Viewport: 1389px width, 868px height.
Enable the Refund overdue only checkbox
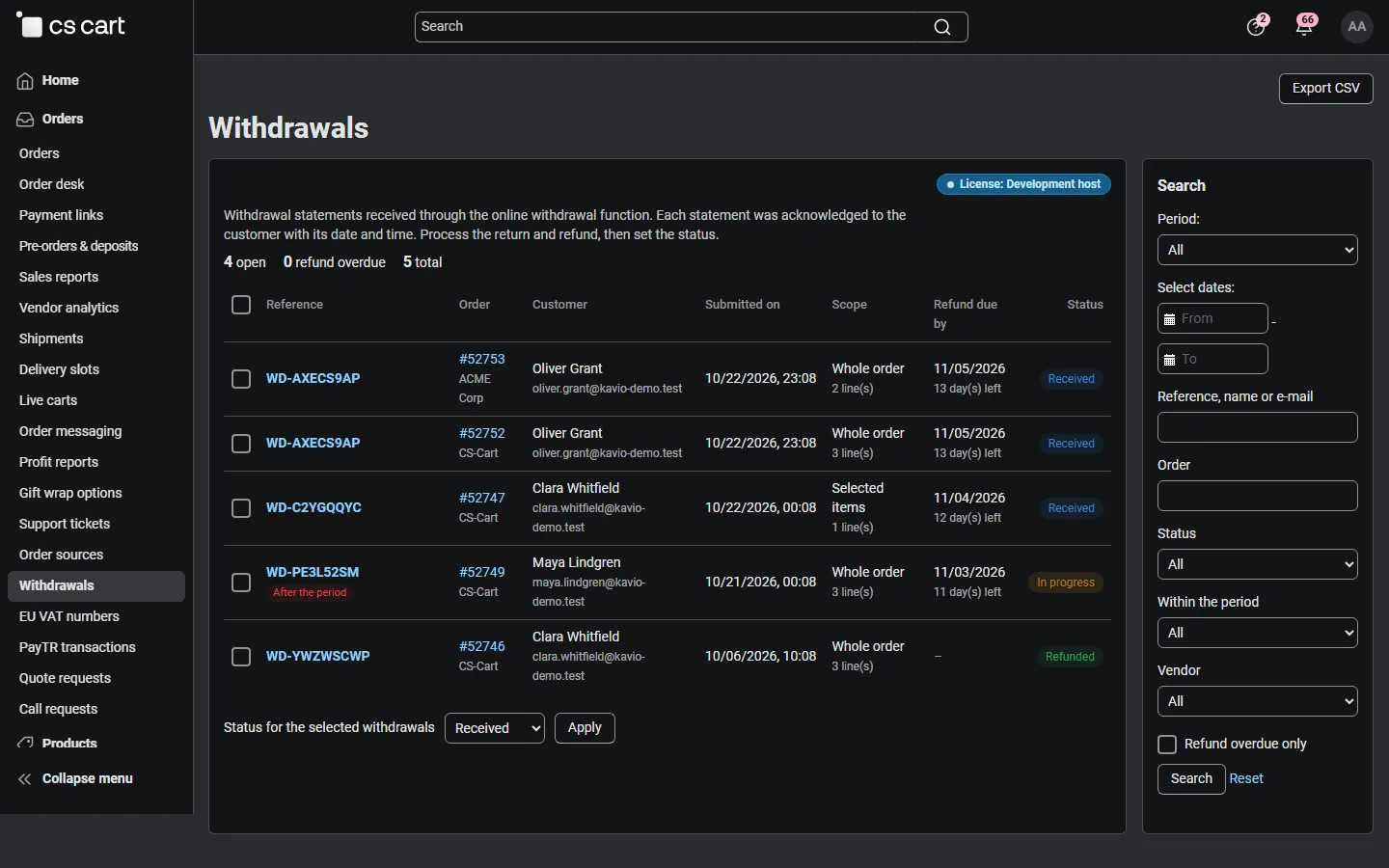tap(1167, 745)
